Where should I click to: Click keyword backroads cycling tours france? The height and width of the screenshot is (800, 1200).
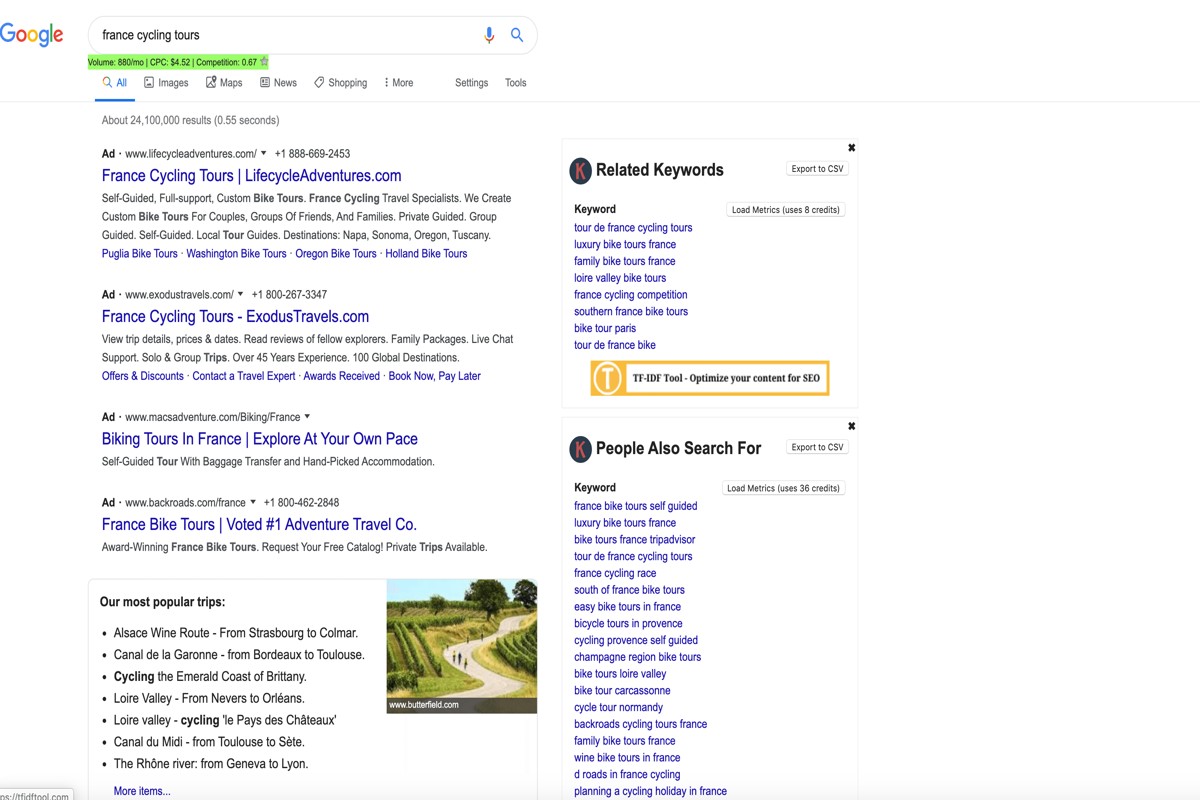click(x=640, y=724)
